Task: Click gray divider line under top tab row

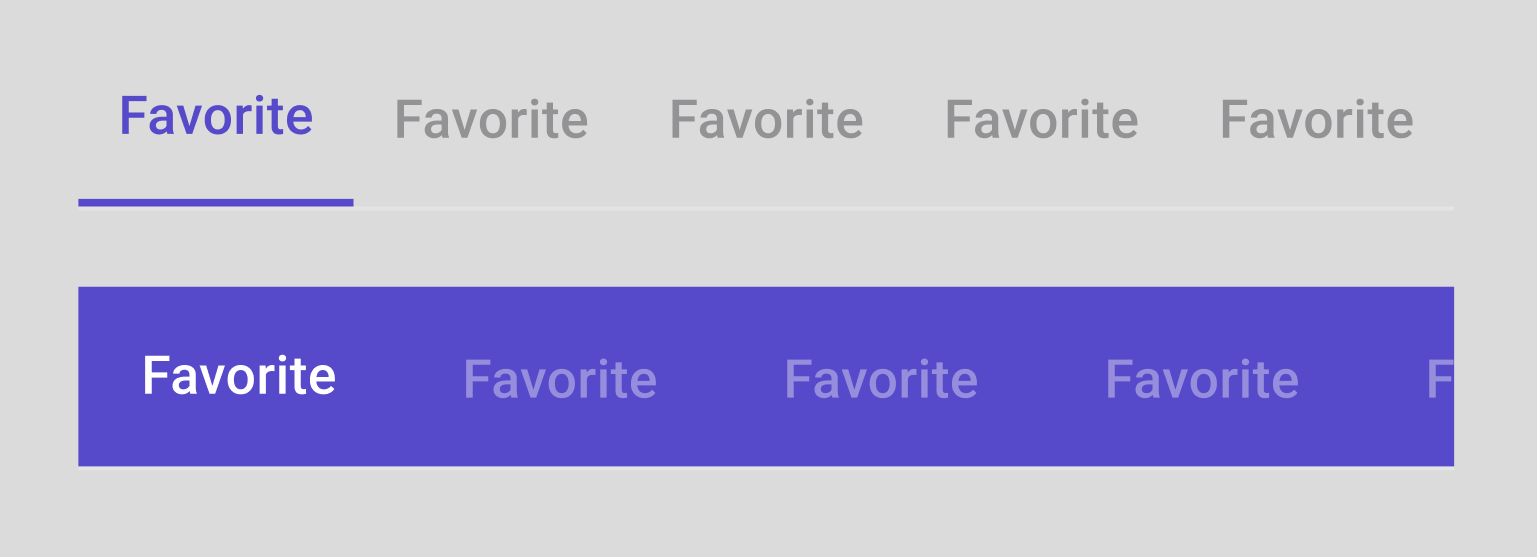Action: [900, 208]
